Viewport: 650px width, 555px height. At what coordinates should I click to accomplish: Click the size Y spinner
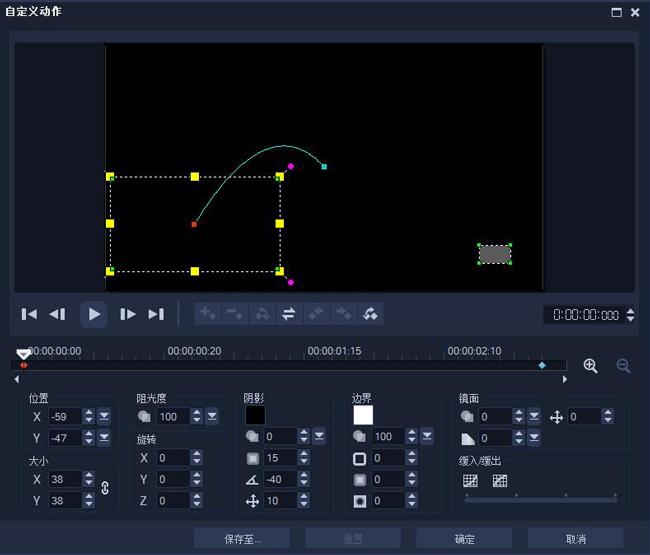click(x=89, y=501)
